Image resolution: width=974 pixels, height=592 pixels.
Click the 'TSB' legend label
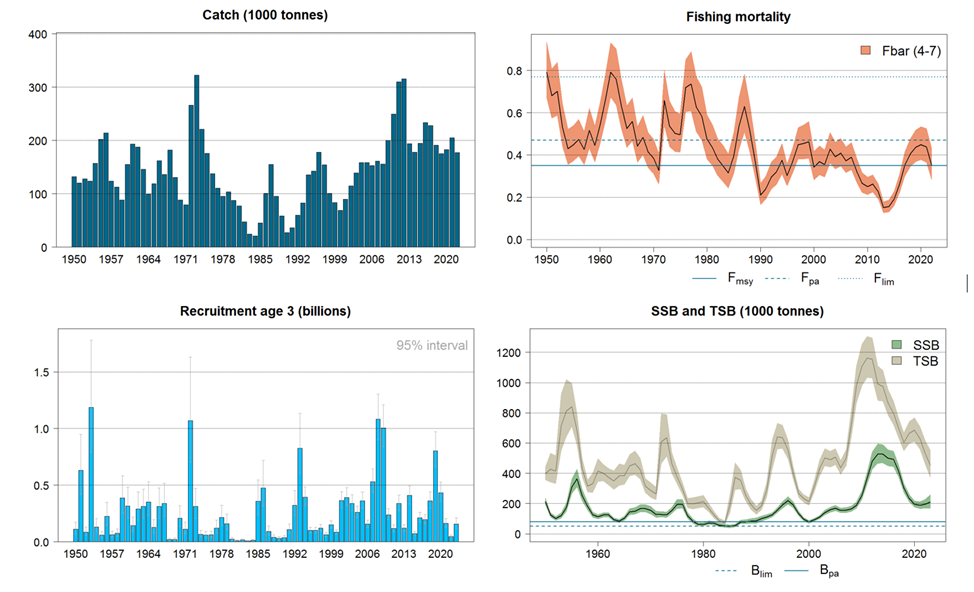(x=926, y=362)
